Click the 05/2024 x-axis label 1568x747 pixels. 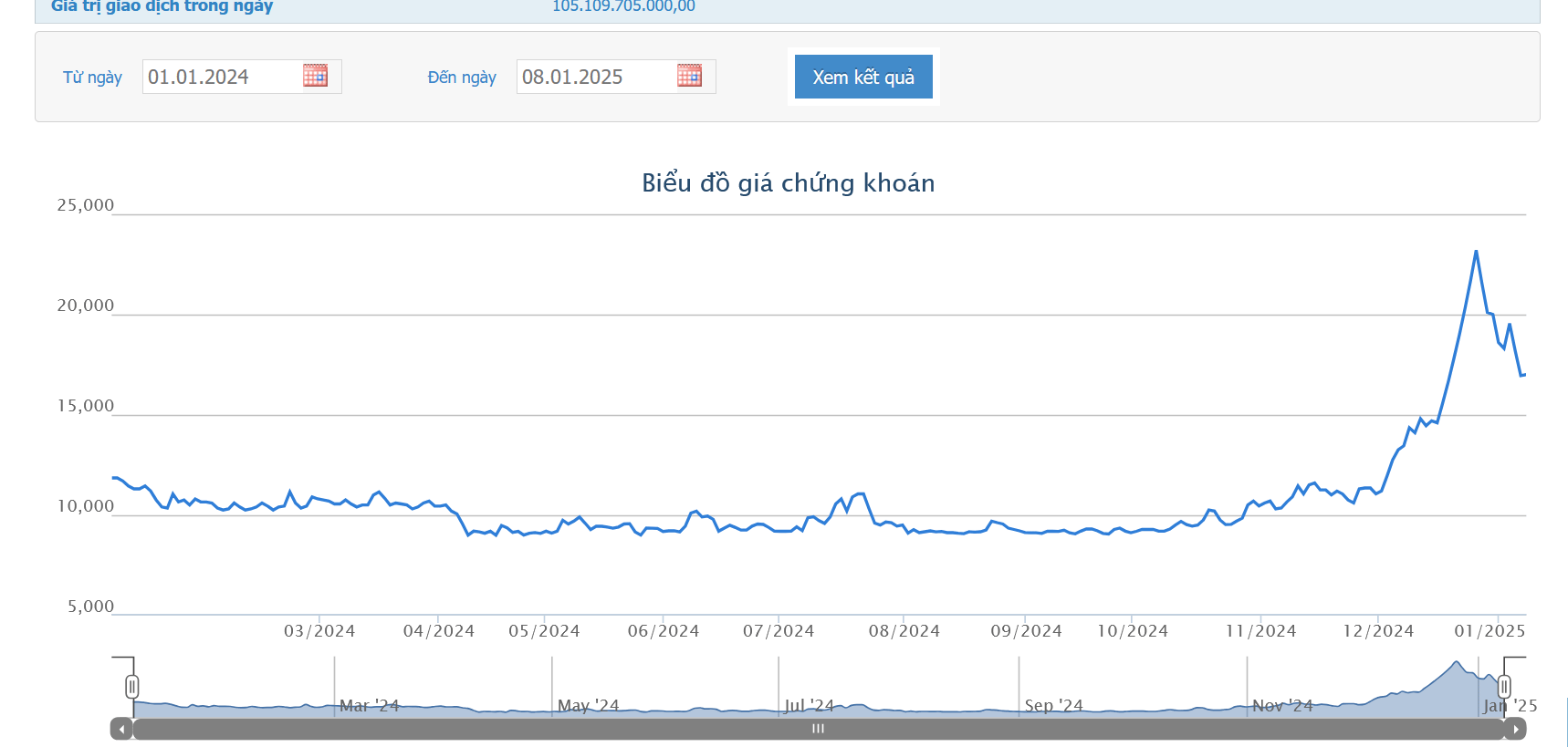[x=544, y=631]
